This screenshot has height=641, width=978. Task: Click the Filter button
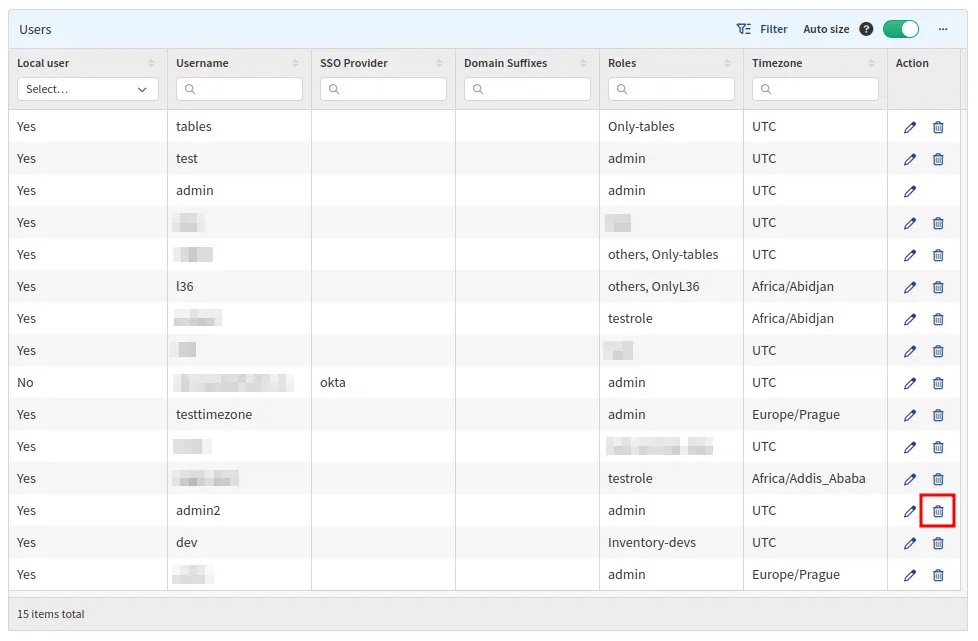[x=762, y=29]
